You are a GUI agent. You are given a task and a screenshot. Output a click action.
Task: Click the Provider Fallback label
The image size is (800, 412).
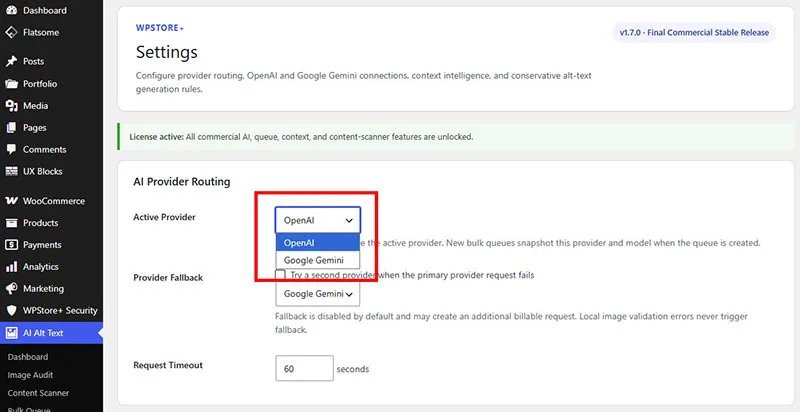click(x=168, y=278)
